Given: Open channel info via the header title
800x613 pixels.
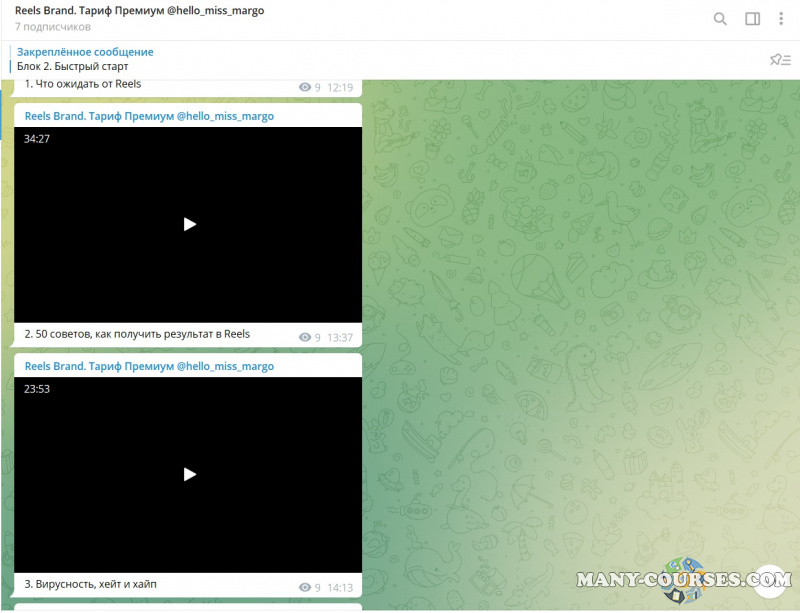Looking at the screenshot, I should (139, 10).
